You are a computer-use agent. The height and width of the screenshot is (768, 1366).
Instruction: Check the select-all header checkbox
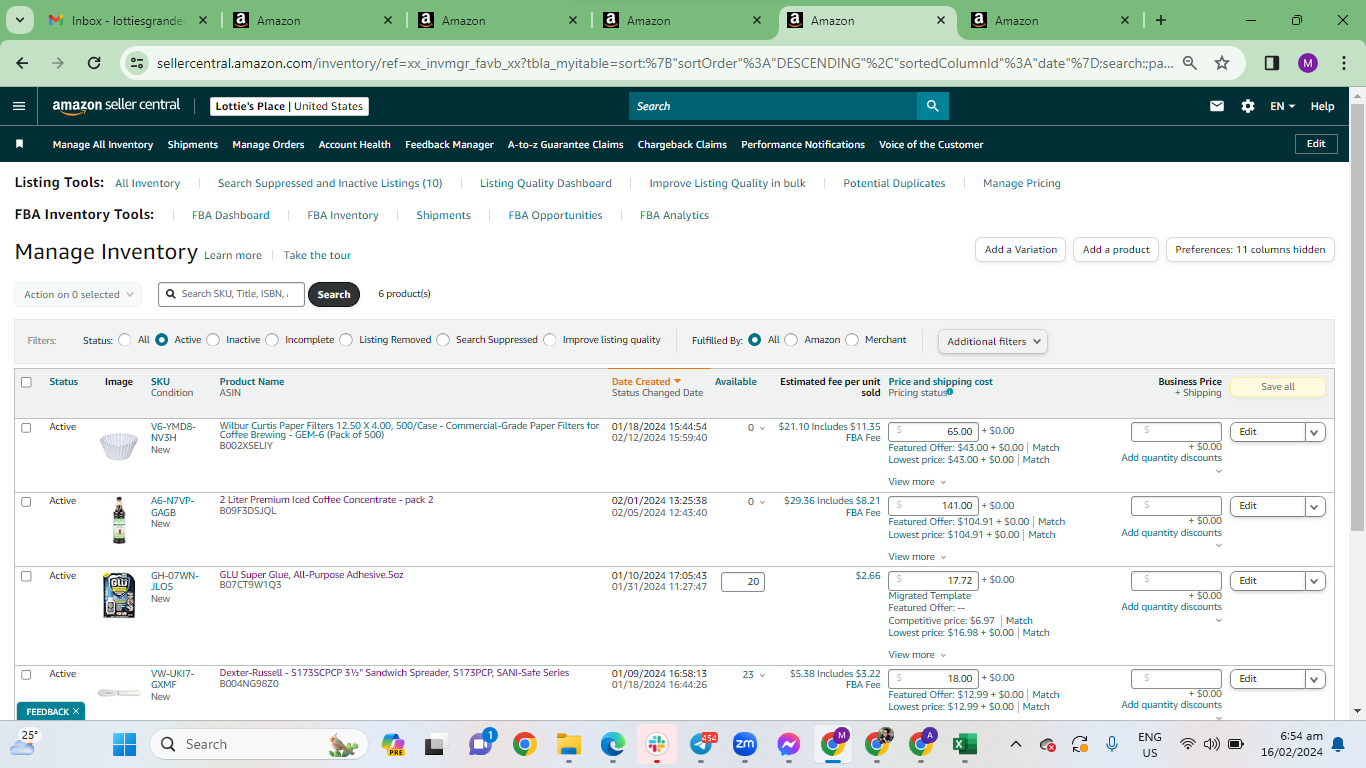pos(26,382)
